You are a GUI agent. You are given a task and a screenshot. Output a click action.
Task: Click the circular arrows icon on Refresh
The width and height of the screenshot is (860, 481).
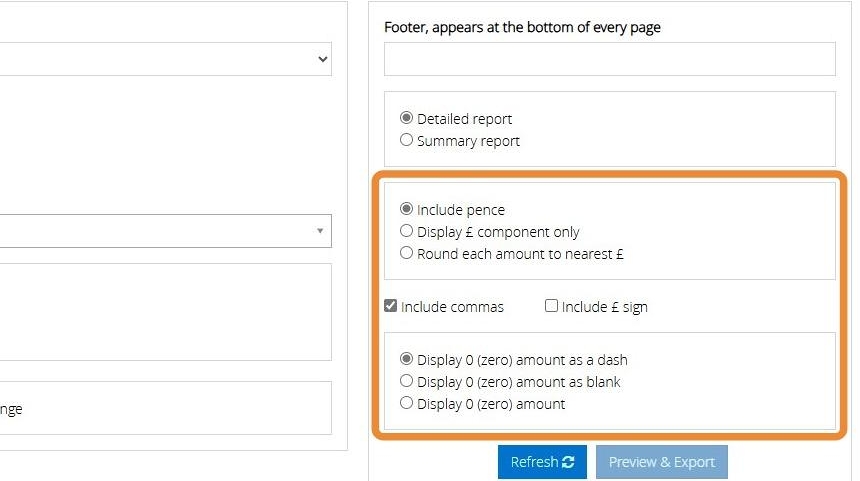(x=569, y=462)
